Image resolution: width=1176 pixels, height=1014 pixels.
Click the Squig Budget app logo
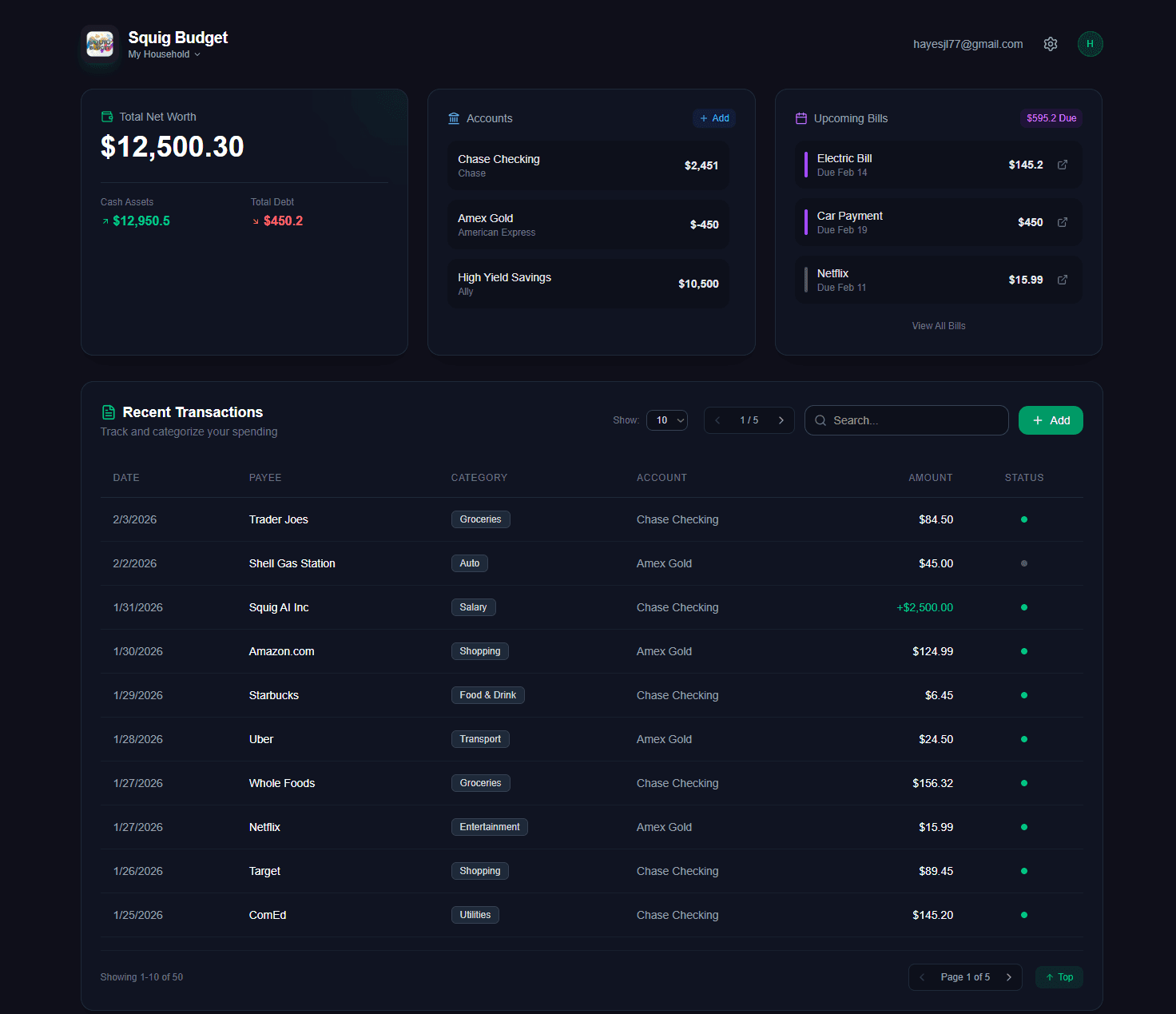coord(100,44)
